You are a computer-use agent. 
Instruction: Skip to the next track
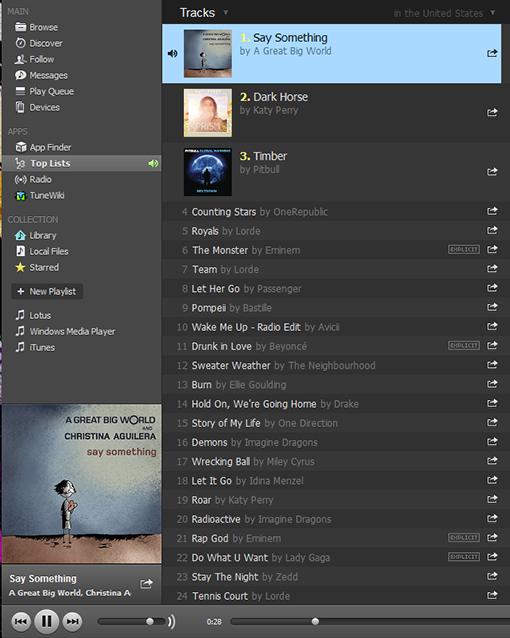(x=72, y=621)
